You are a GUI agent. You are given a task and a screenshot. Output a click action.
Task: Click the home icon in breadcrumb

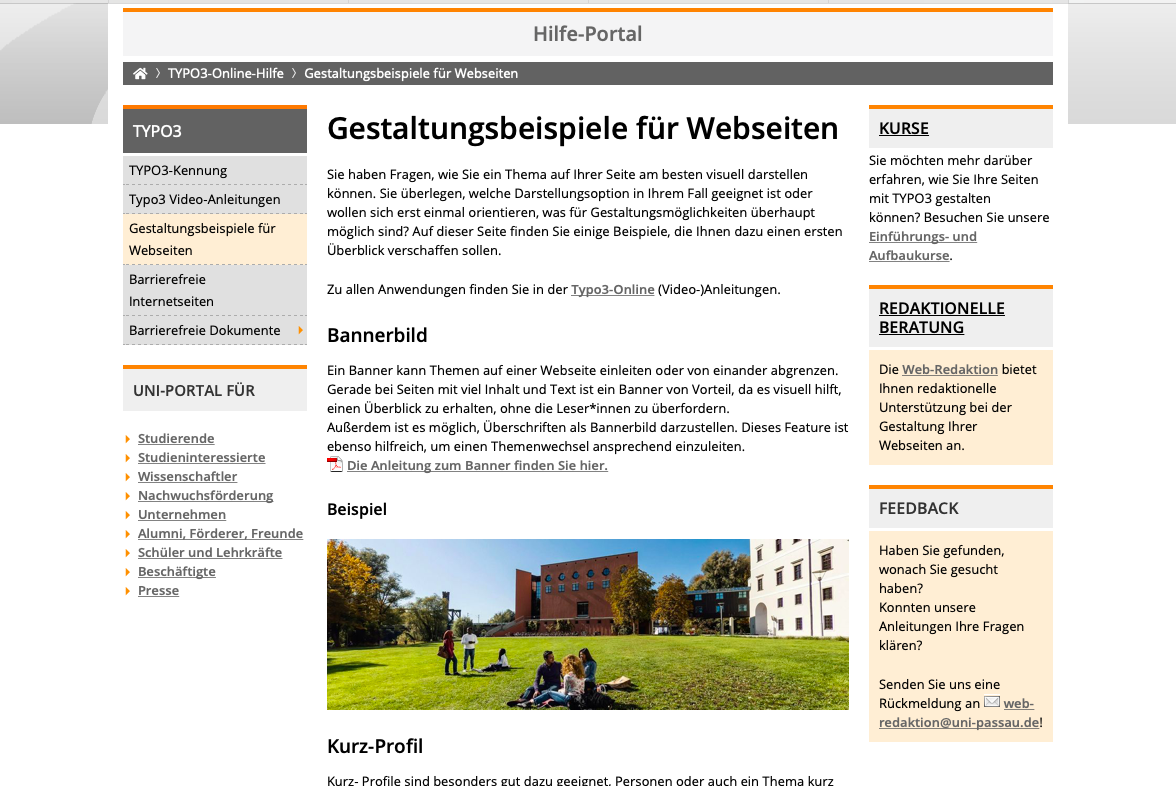(x=140, y=74)
